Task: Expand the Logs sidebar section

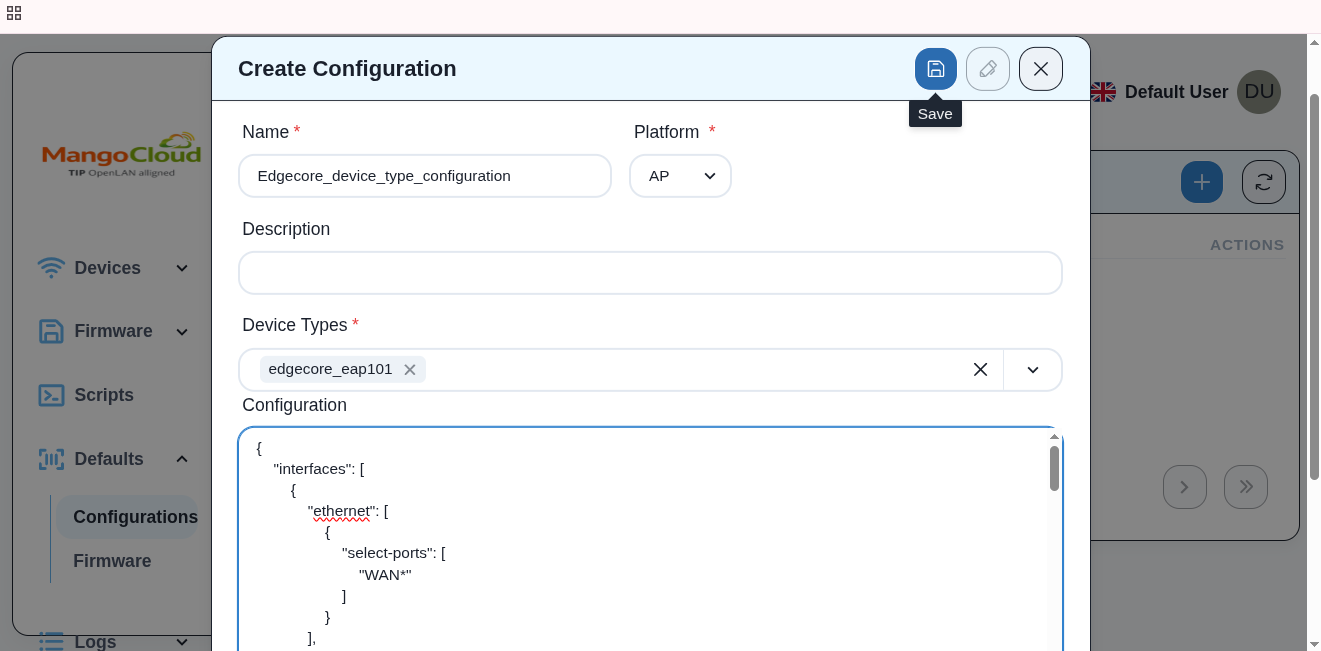Action: click(181, 641)
